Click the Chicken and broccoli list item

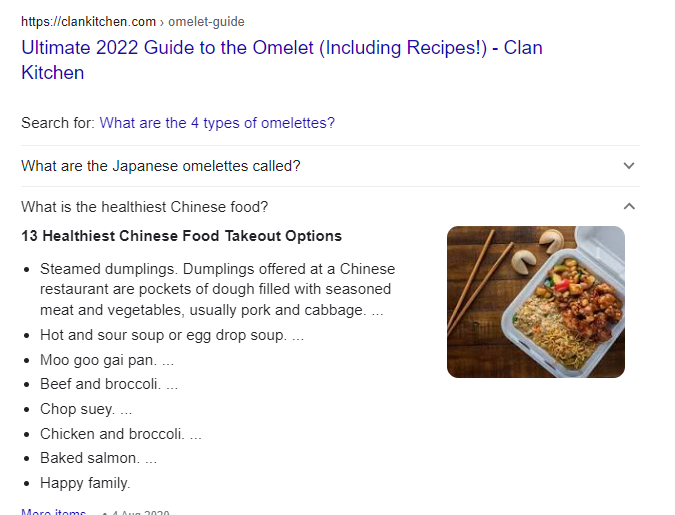click(121, 434)
